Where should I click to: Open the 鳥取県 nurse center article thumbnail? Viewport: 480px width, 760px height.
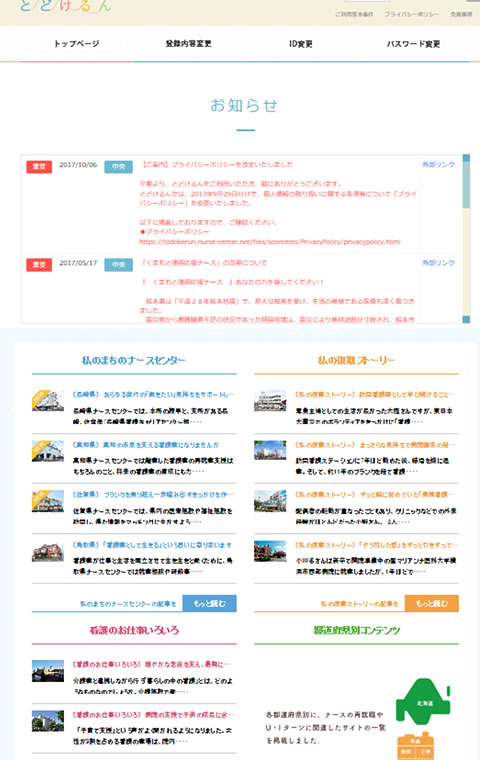pos(48,552)
